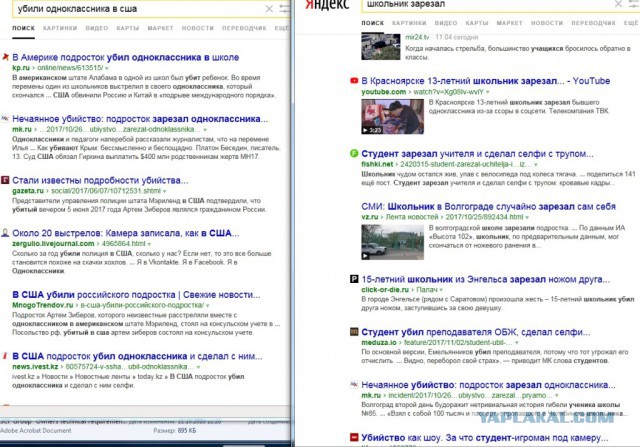Select ПОИСК tab in left window
Image resolution: width=640 pixels, height=447 pixels.
coord(23,28)
